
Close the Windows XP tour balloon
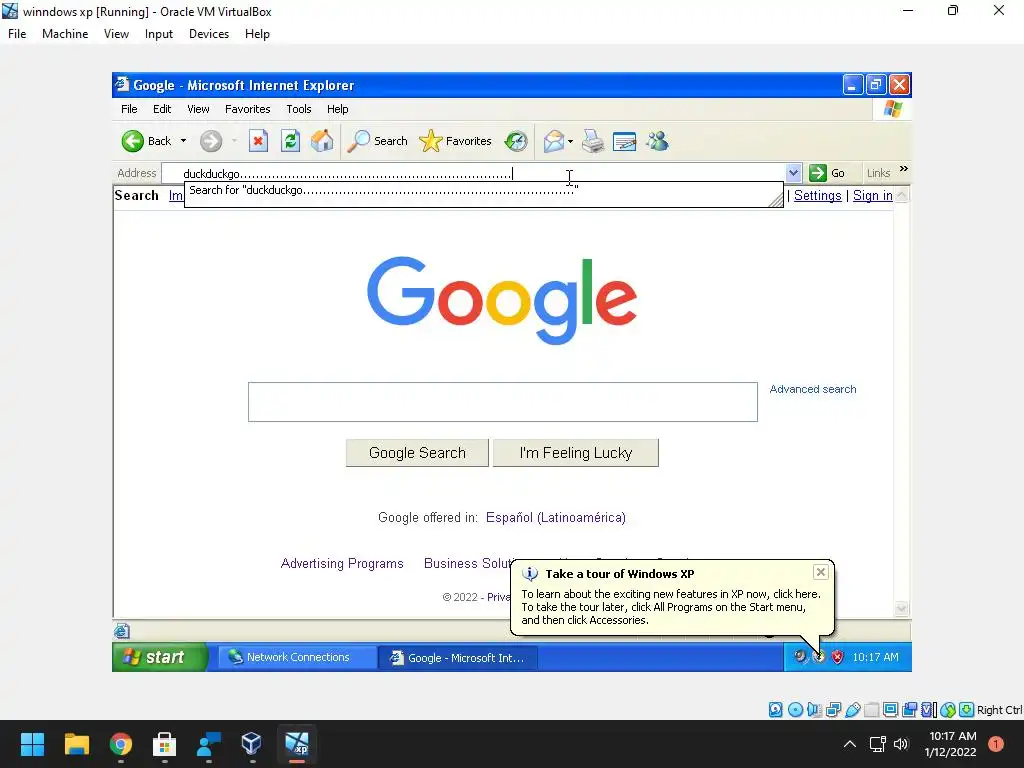(x=821, y=572)
